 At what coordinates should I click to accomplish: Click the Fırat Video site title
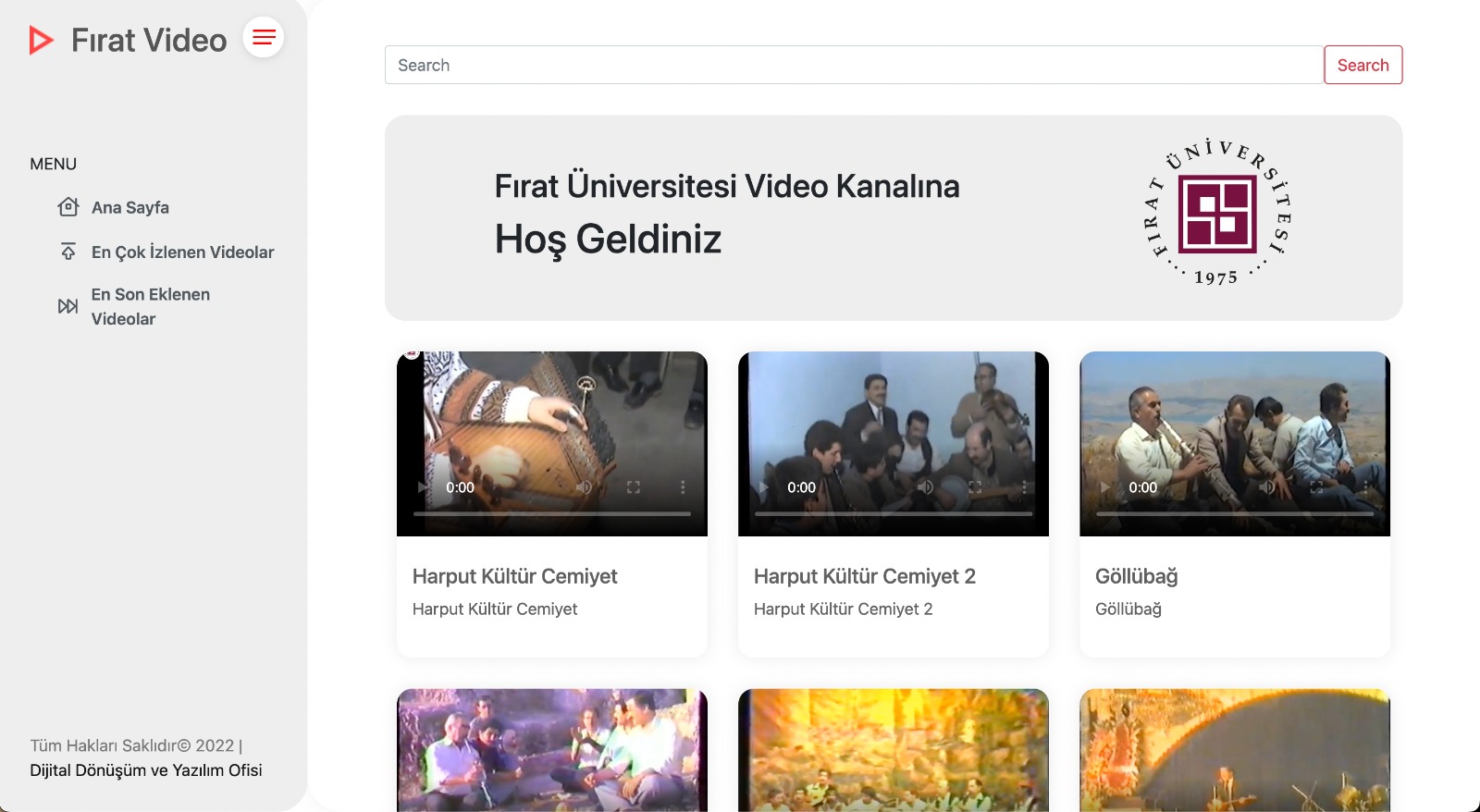tap(149, 40)
